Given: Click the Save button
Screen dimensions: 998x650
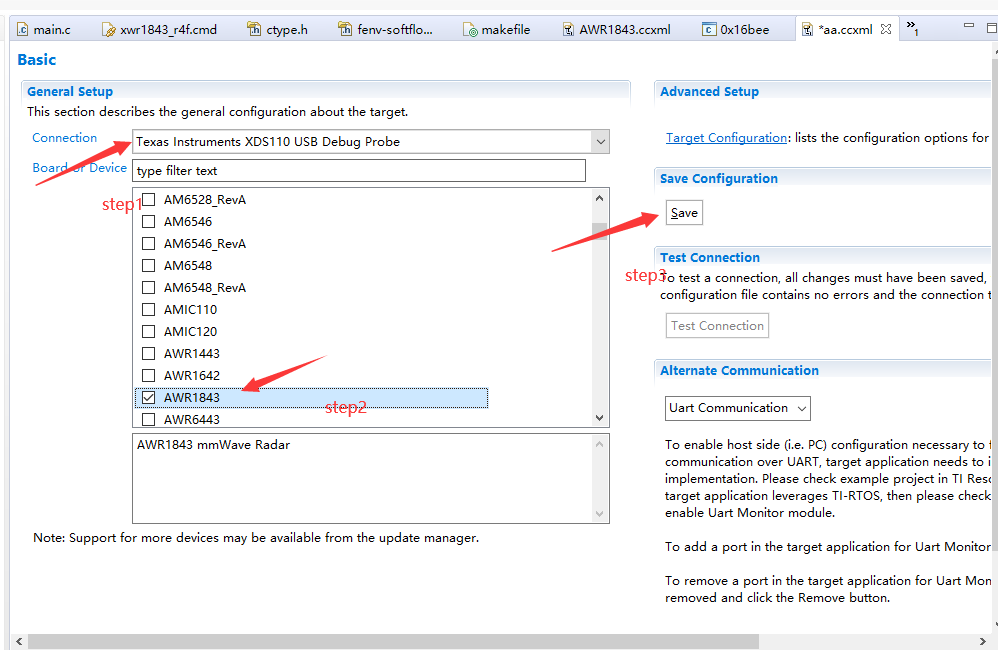Looking at the screenshot, I should point(683,212).
